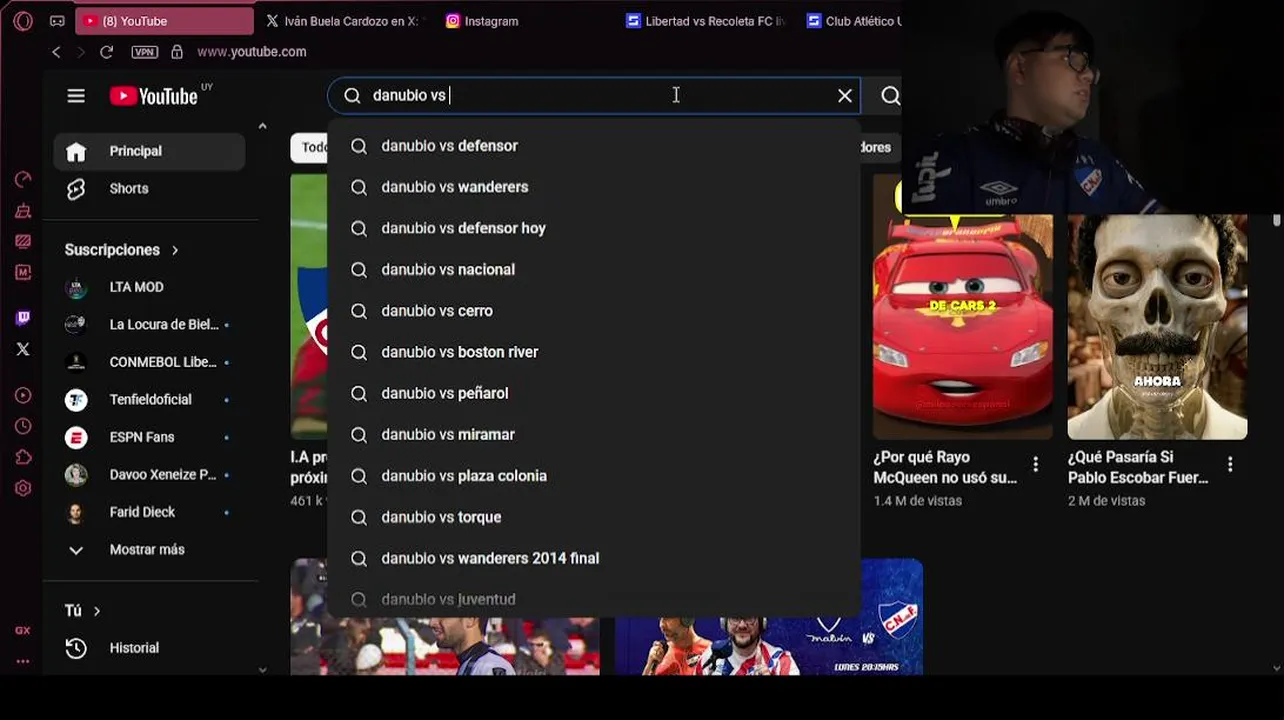Open options for Rayo McQueen video

(1036, 465)
